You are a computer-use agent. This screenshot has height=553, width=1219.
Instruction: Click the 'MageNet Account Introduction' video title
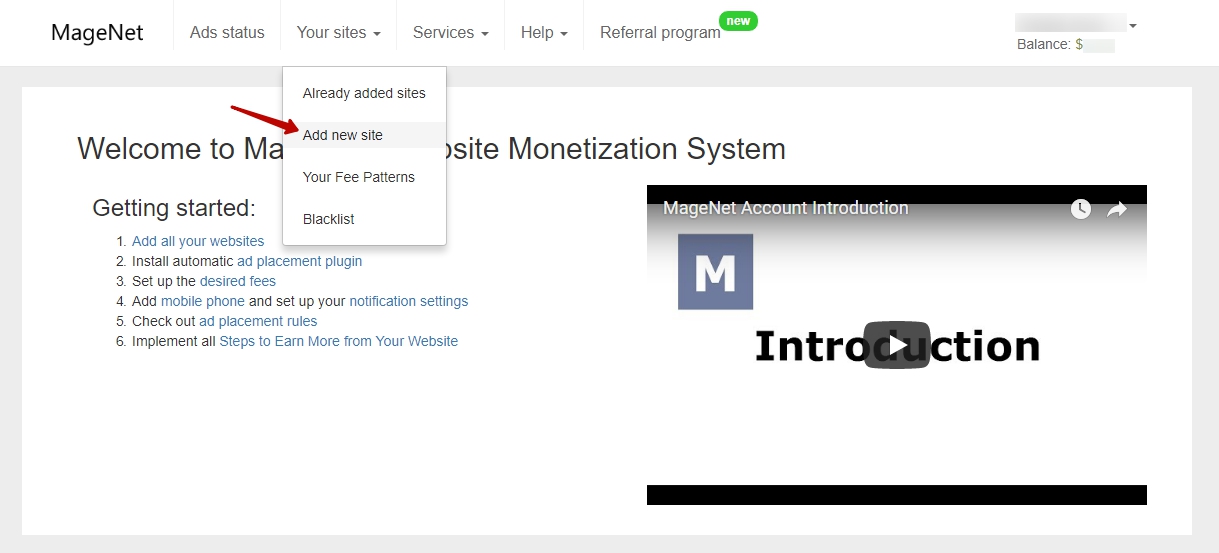pos(786,208)
